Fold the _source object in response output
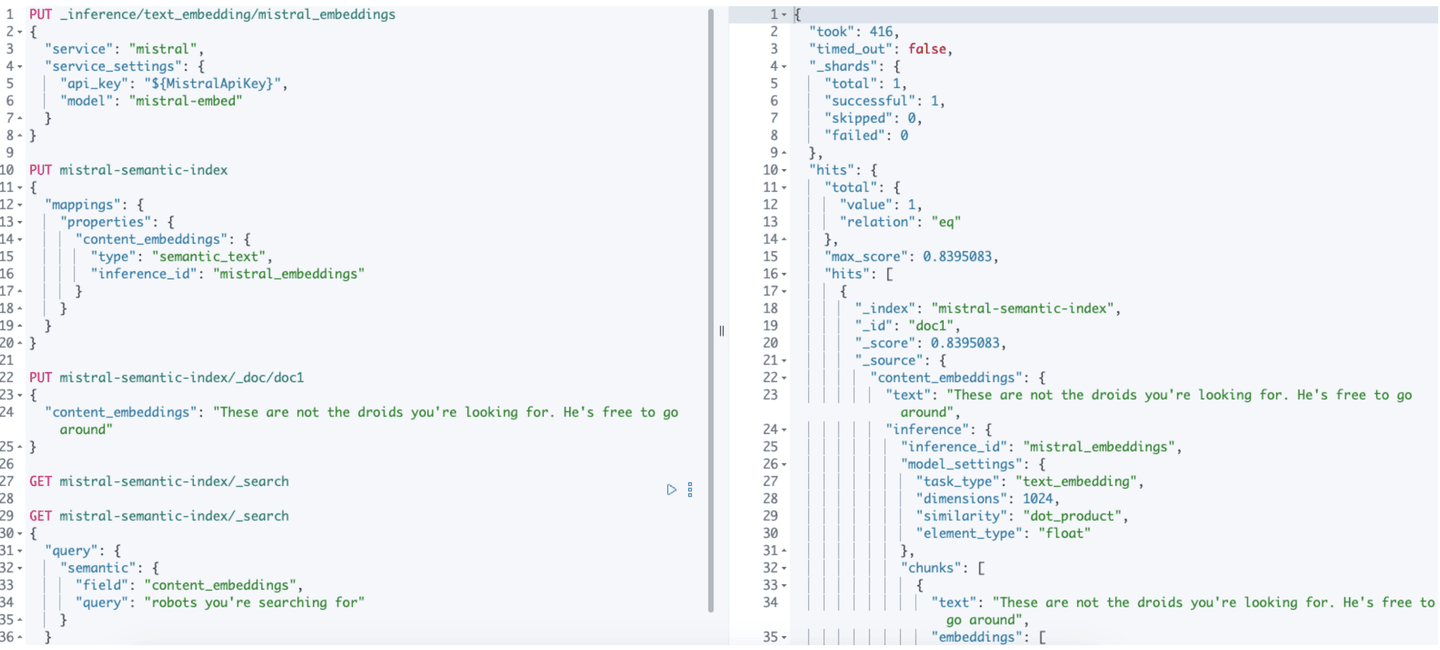Screen dimensions: 1440x650 (786, 360)
